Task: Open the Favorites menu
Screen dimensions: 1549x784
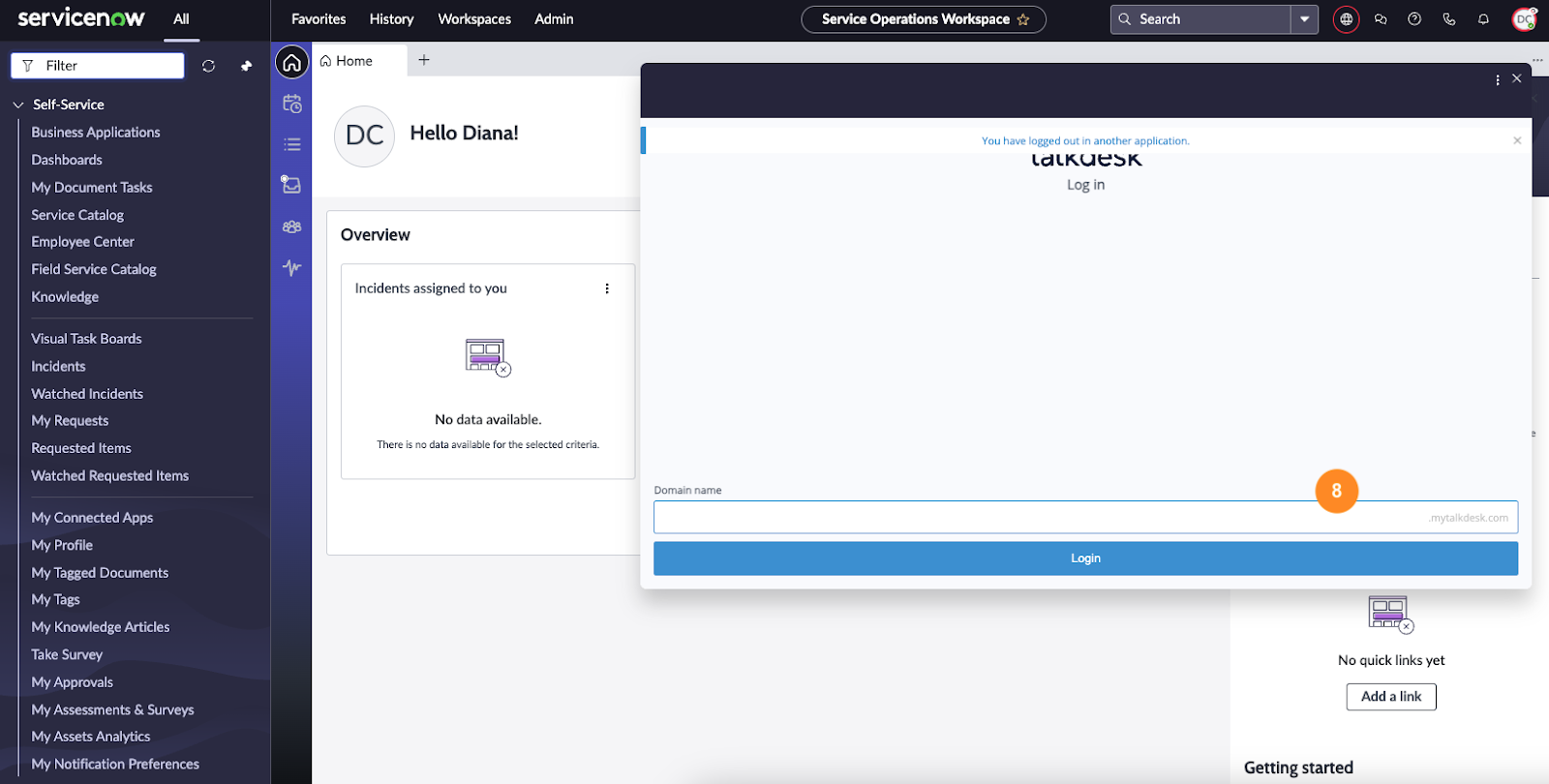Action: (319, 19)
